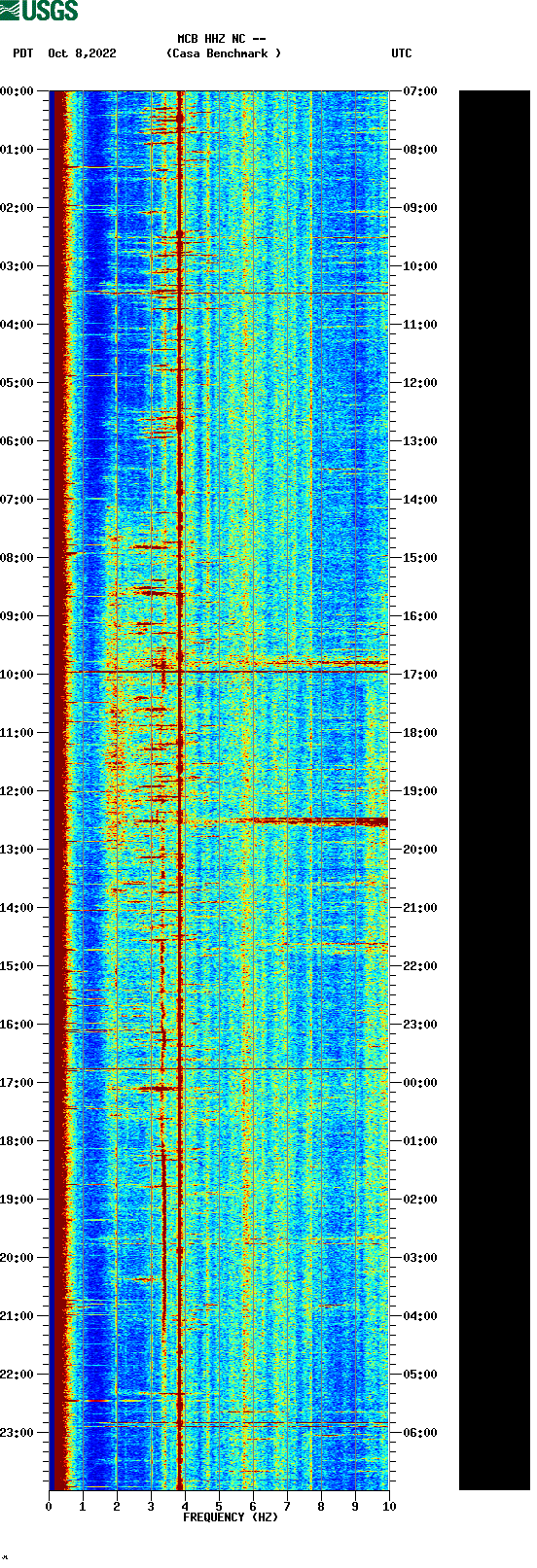
Task: Click the 23:00 PDT time label
Action: click(x=17, y=1433)
